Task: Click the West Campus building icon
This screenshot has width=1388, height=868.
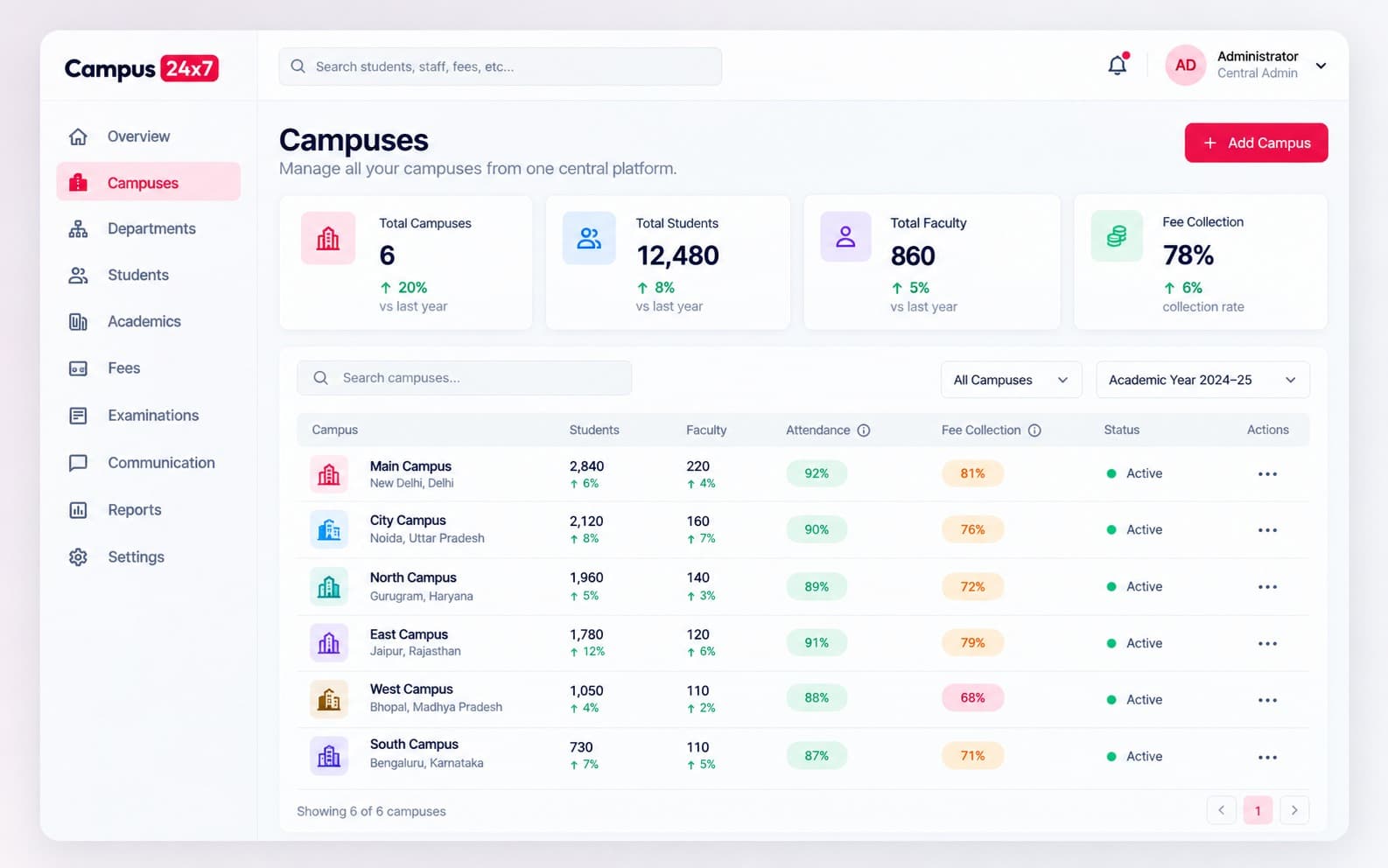Action: (329, 699)
